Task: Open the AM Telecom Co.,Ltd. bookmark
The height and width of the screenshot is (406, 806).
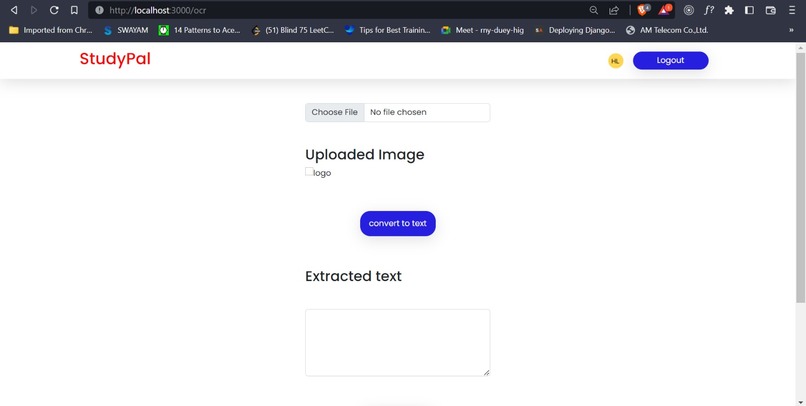Action: click(x=667, y=30)
